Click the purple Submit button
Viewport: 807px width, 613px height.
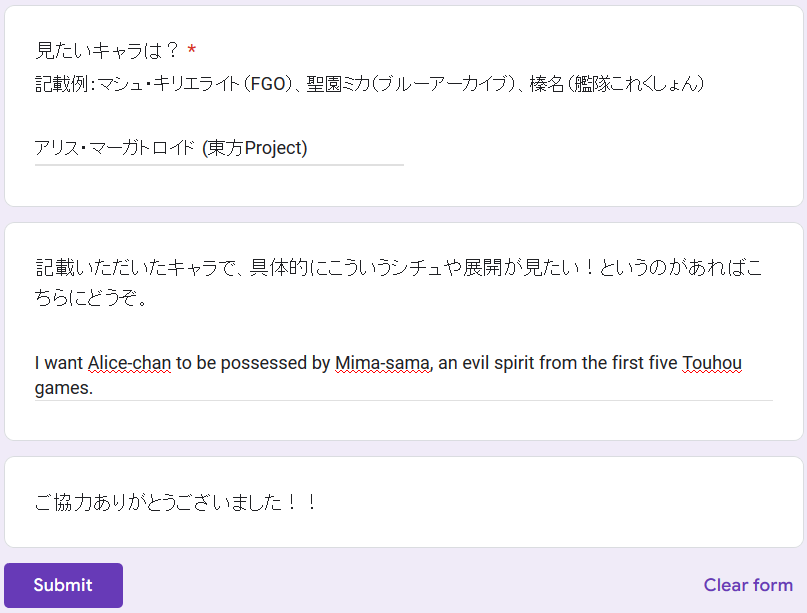(x=63, y=585)
